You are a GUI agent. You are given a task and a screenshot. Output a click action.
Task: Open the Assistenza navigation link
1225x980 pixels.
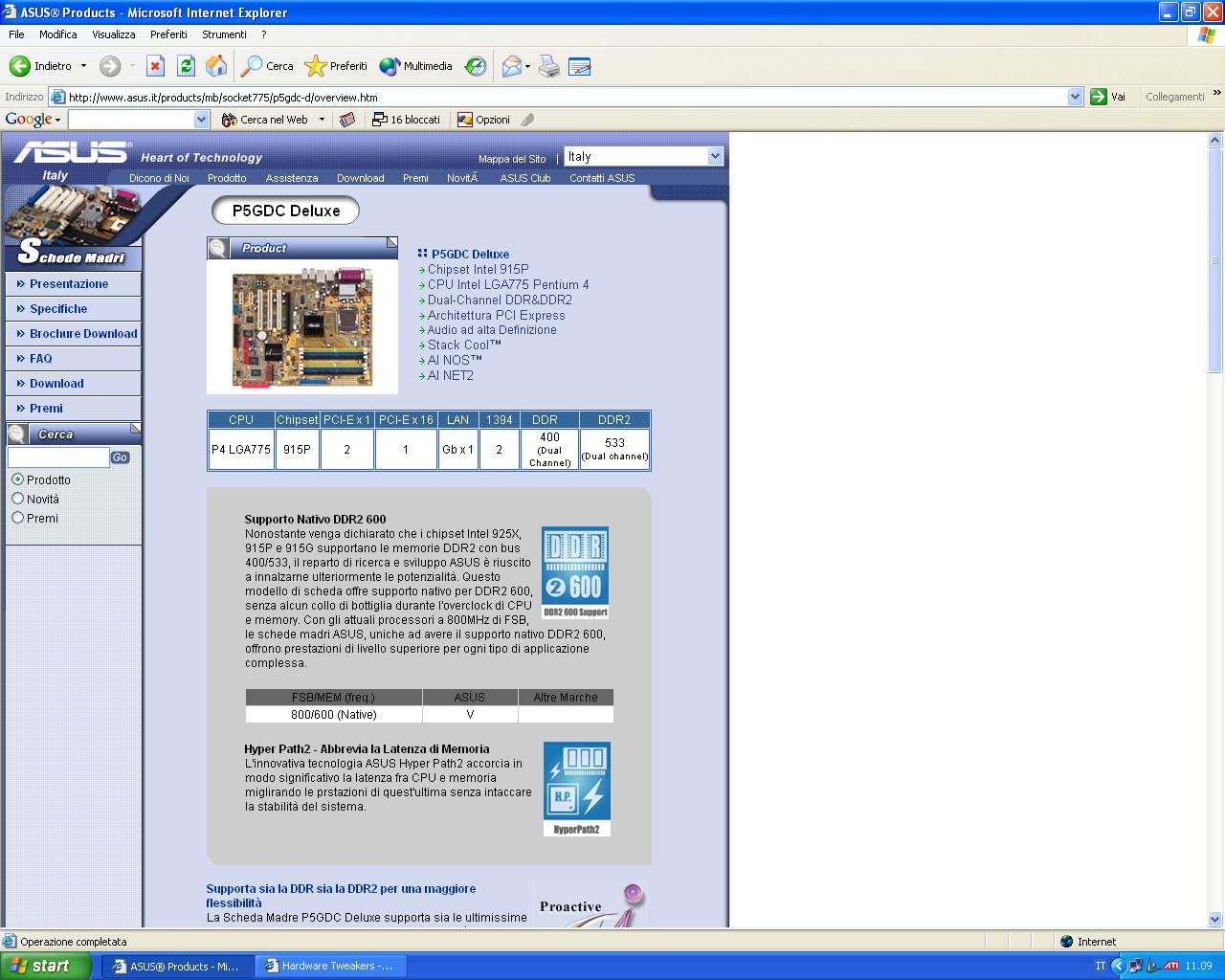292,178
